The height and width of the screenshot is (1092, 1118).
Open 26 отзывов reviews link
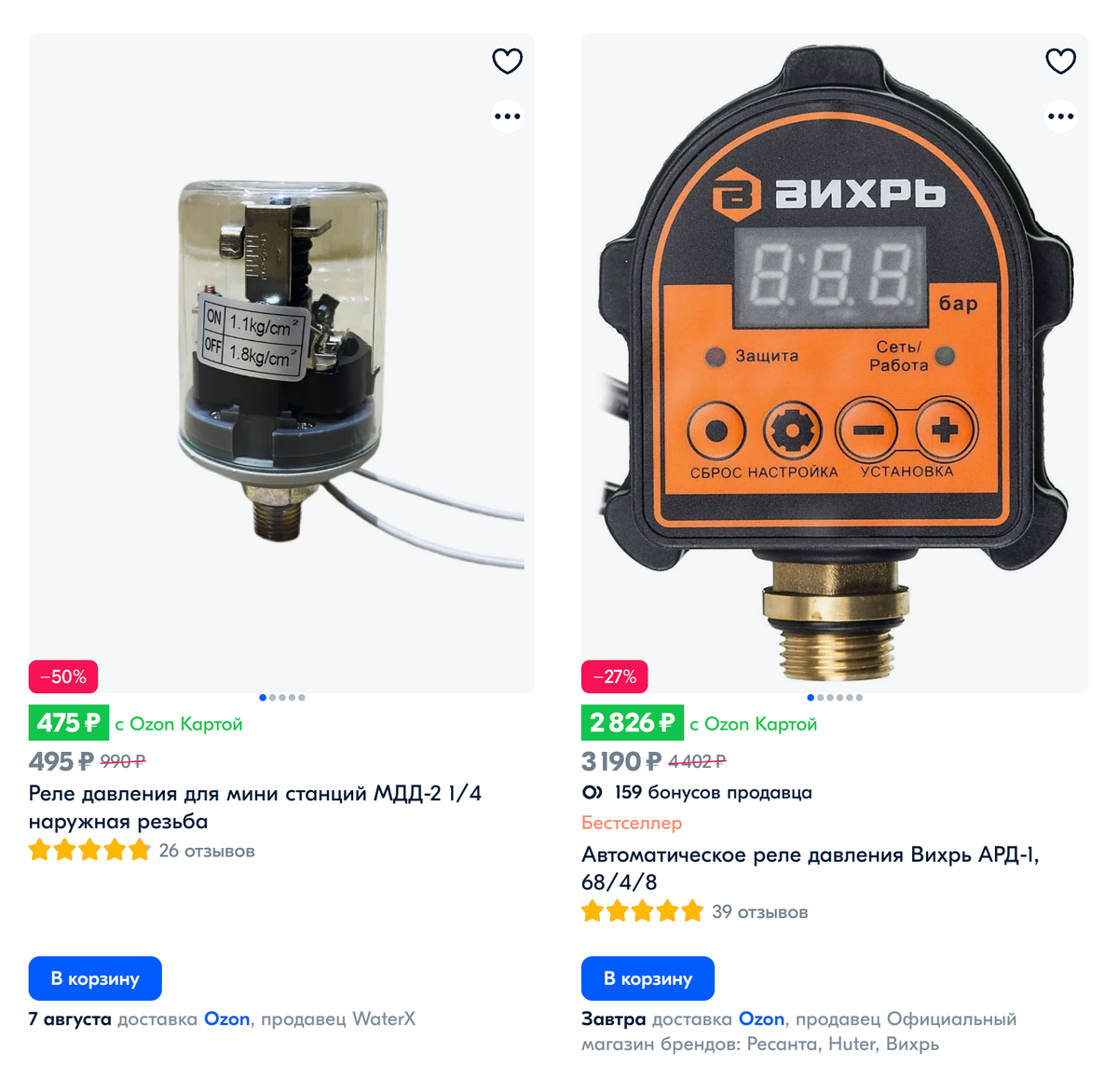point(207,851)
